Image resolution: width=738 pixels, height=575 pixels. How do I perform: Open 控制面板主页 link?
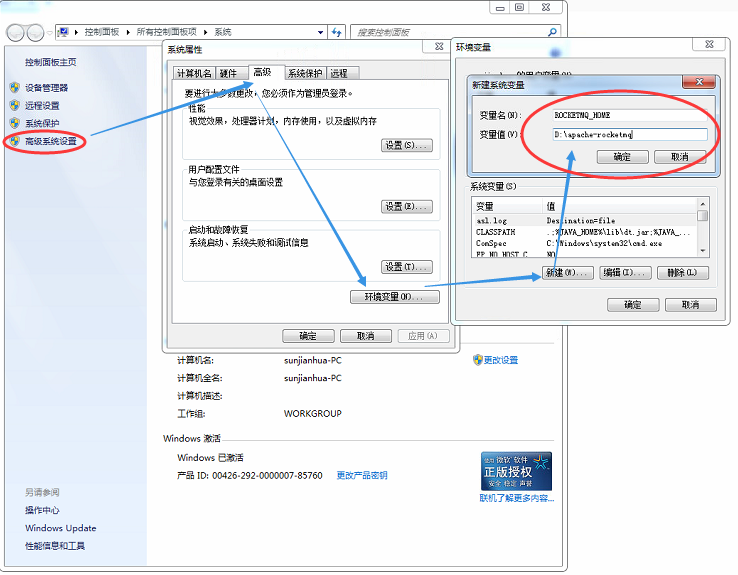(x=51, y=62)
